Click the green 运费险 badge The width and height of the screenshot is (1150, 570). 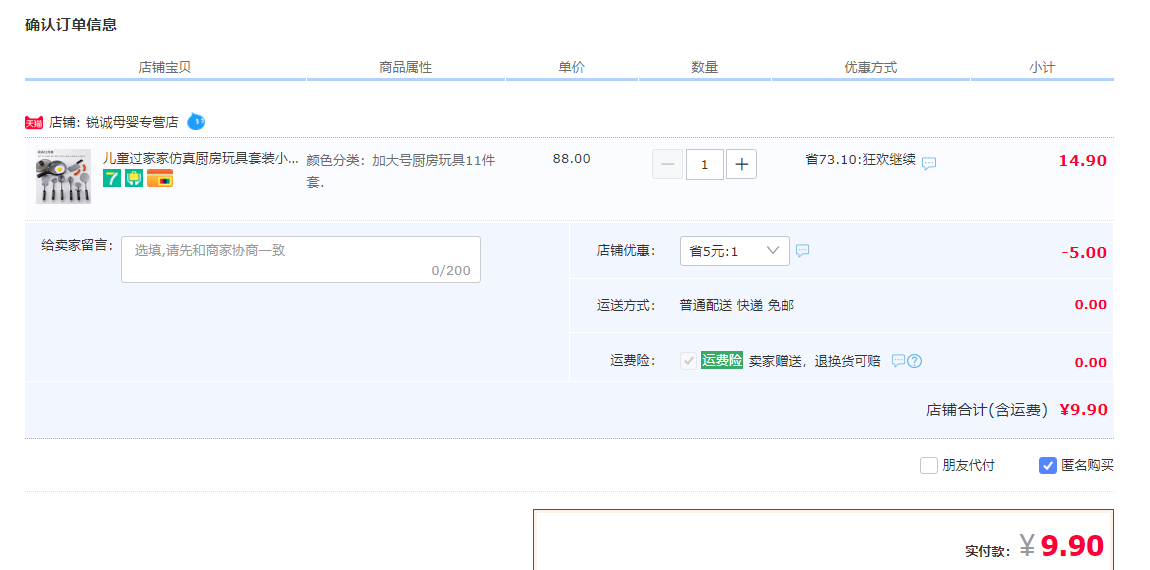722,360
